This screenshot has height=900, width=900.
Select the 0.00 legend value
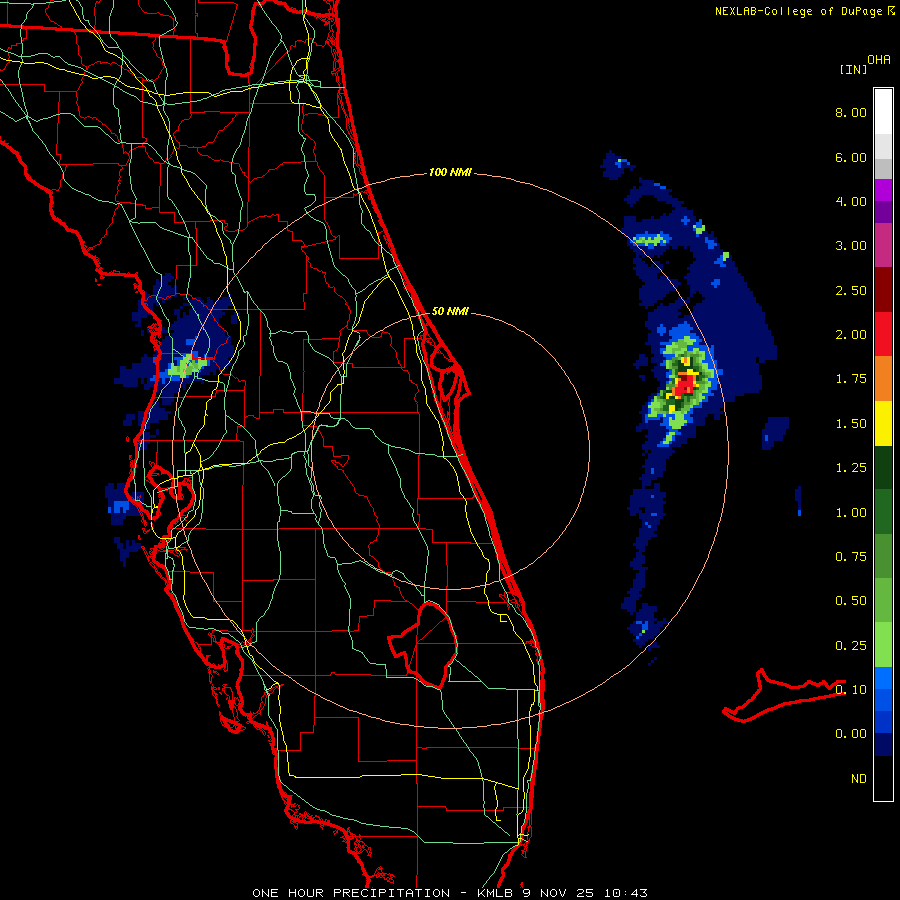point(851,734)
